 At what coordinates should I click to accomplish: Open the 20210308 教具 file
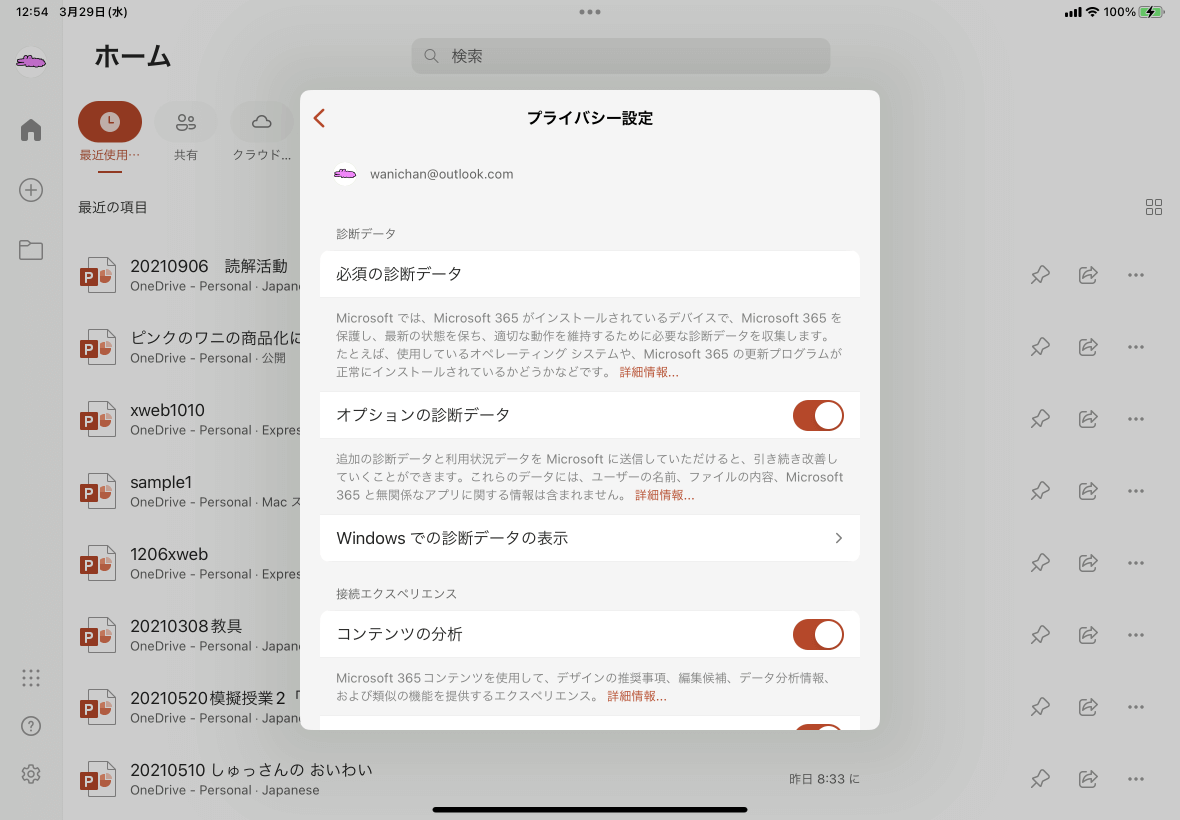186,626
